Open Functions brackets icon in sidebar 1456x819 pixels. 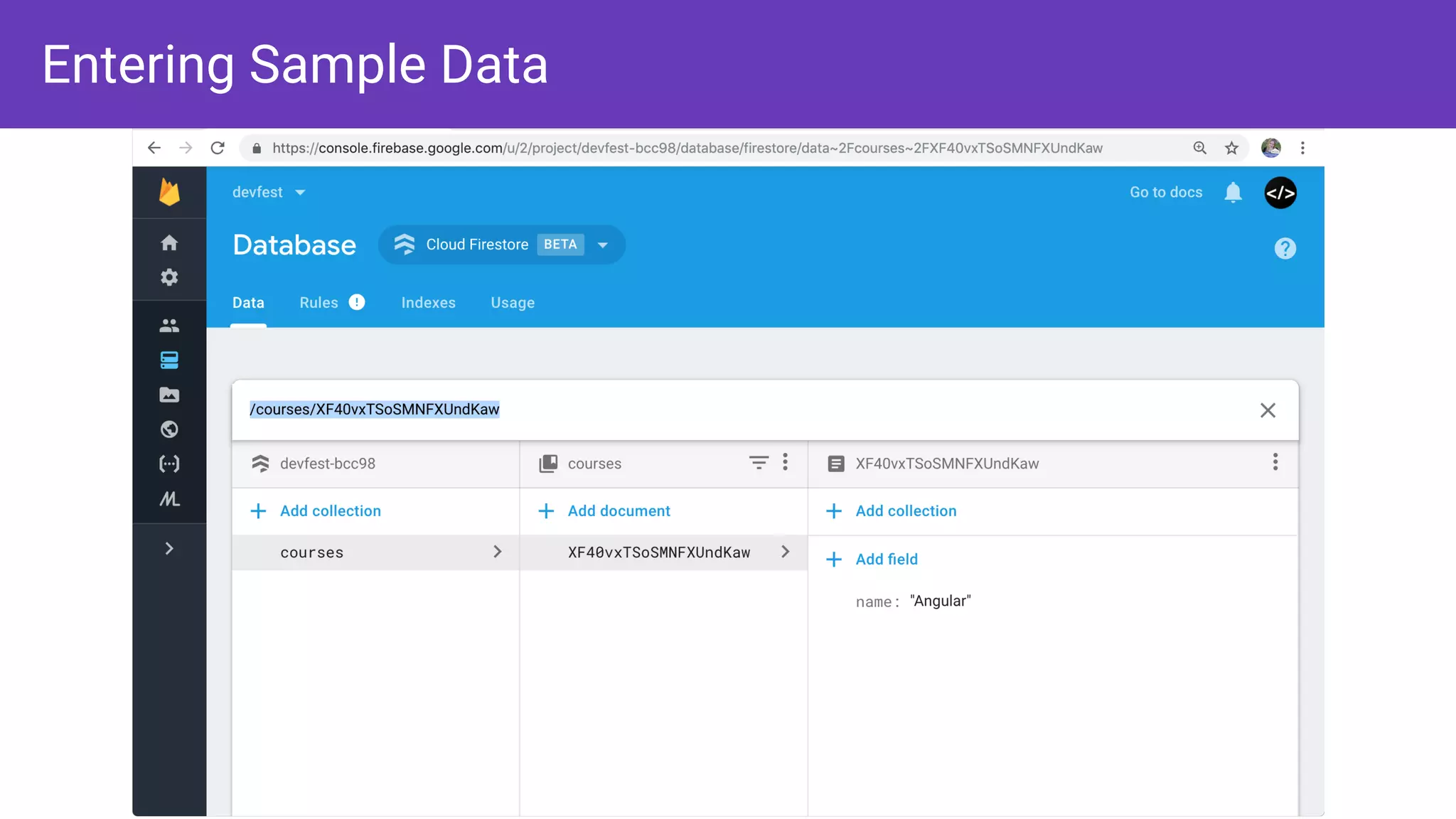pyautogui.click(x=169, y=464)
